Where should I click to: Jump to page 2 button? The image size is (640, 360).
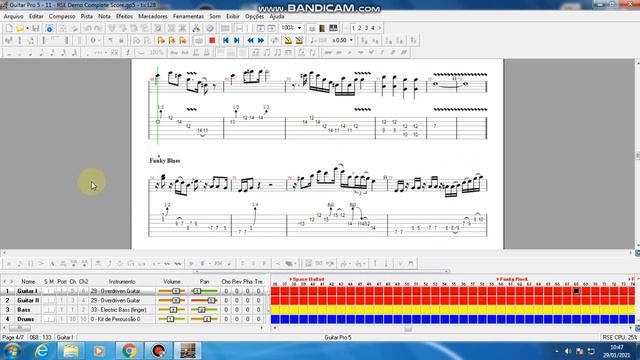coord(360,28)
